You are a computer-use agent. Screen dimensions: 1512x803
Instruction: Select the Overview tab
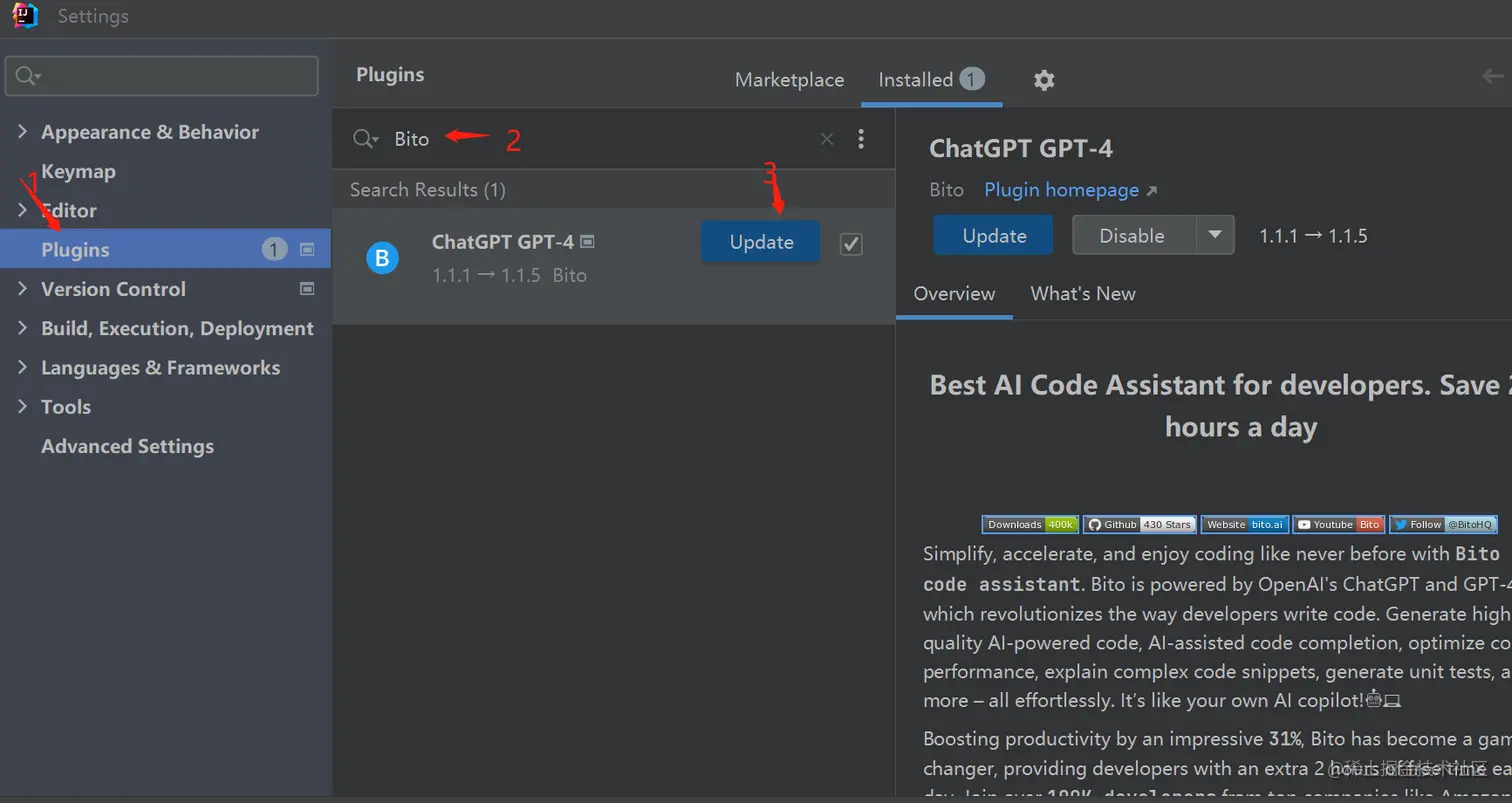(954, 294)
